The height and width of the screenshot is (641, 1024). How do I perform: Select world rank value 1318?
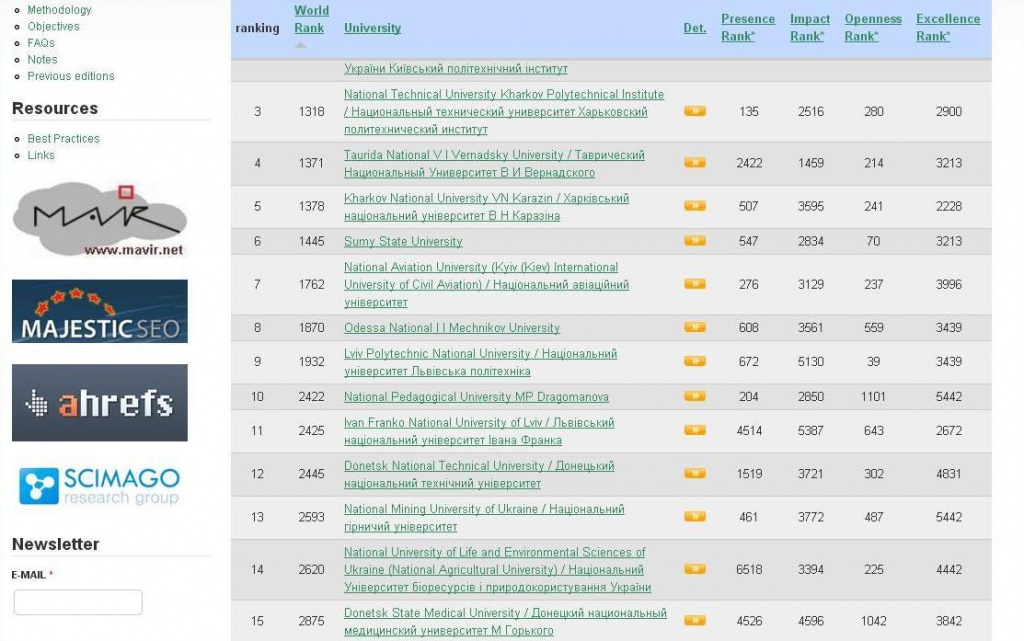coord(312,111)
